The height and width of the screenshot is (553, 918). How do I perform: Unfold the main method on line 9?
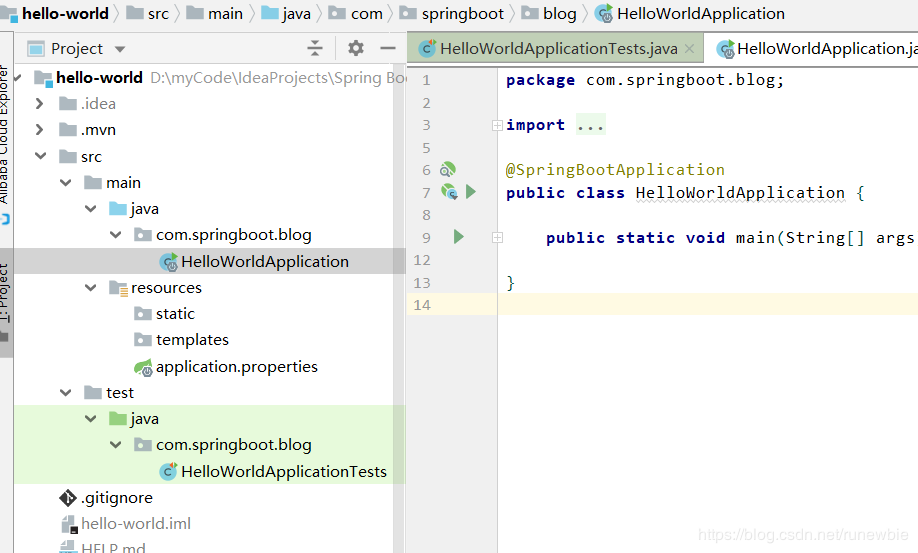pos(497,238)
